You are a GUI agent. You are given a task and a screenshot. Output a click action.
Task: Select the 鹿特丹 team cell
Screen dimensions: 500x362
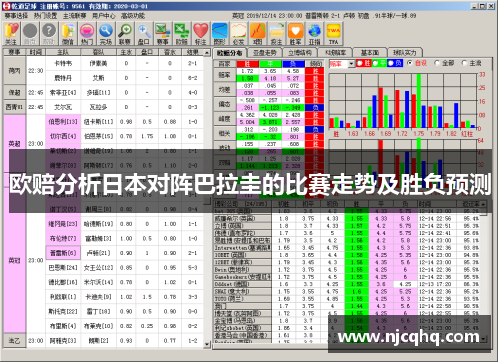(63, 78)
